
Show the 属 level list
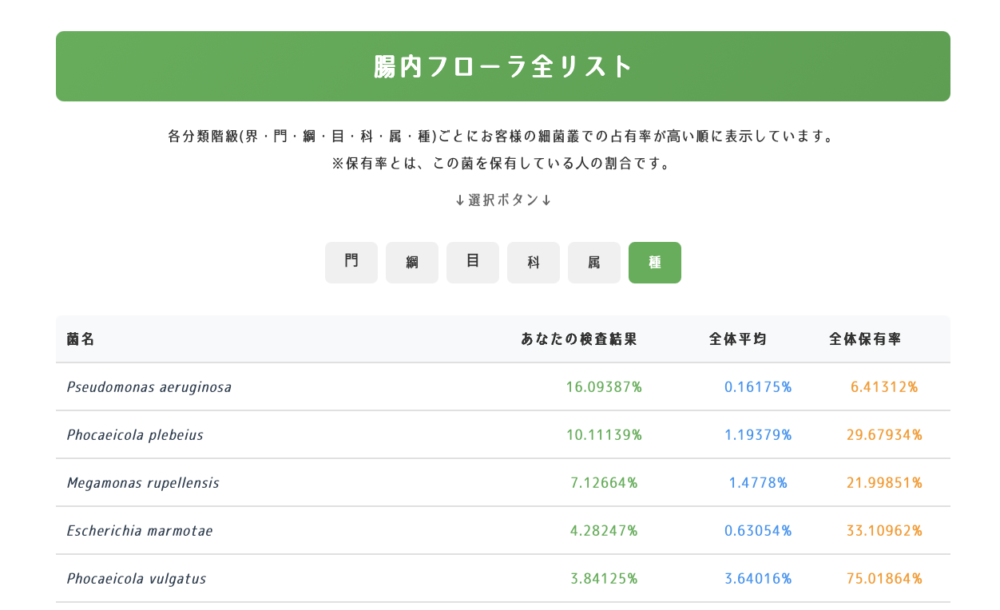click(594, 262)
